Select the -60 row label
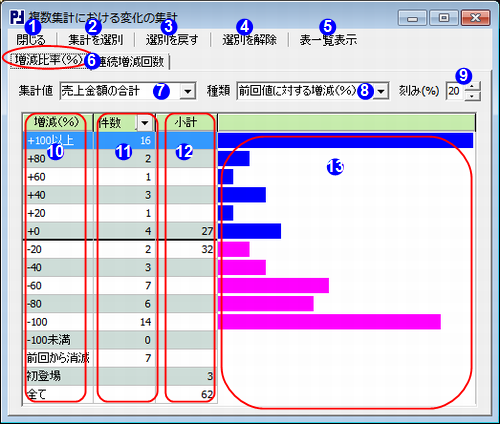500x424 pixels. point(34,286)
